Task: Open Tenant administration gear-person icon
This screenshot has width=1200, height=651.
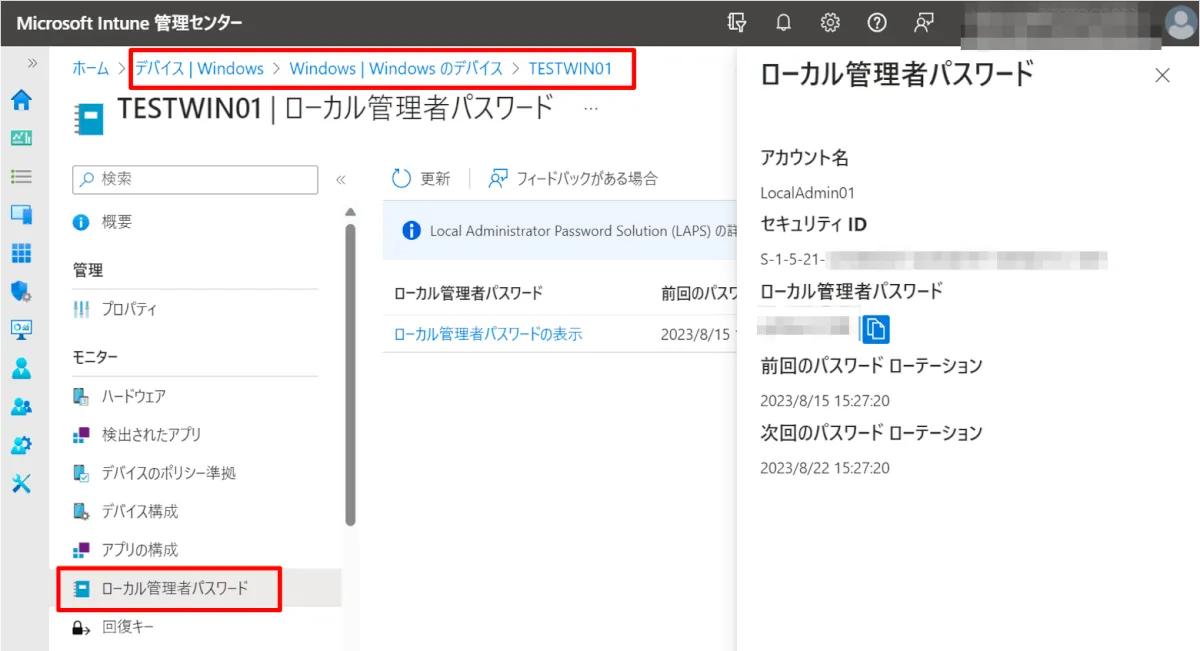Action: click(21, 445)
